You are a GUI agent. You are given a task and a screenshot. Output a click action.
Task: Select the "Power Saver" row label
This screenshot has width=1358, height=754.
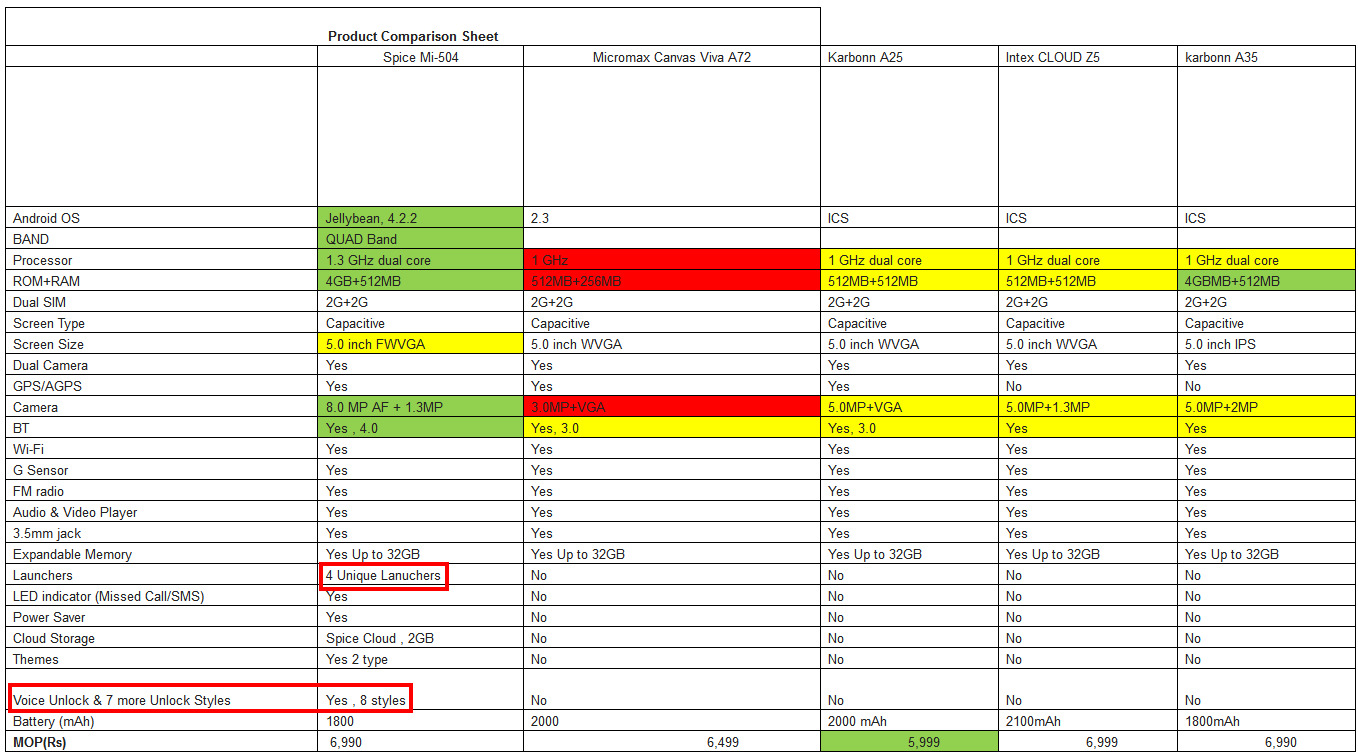click(49, 617)
